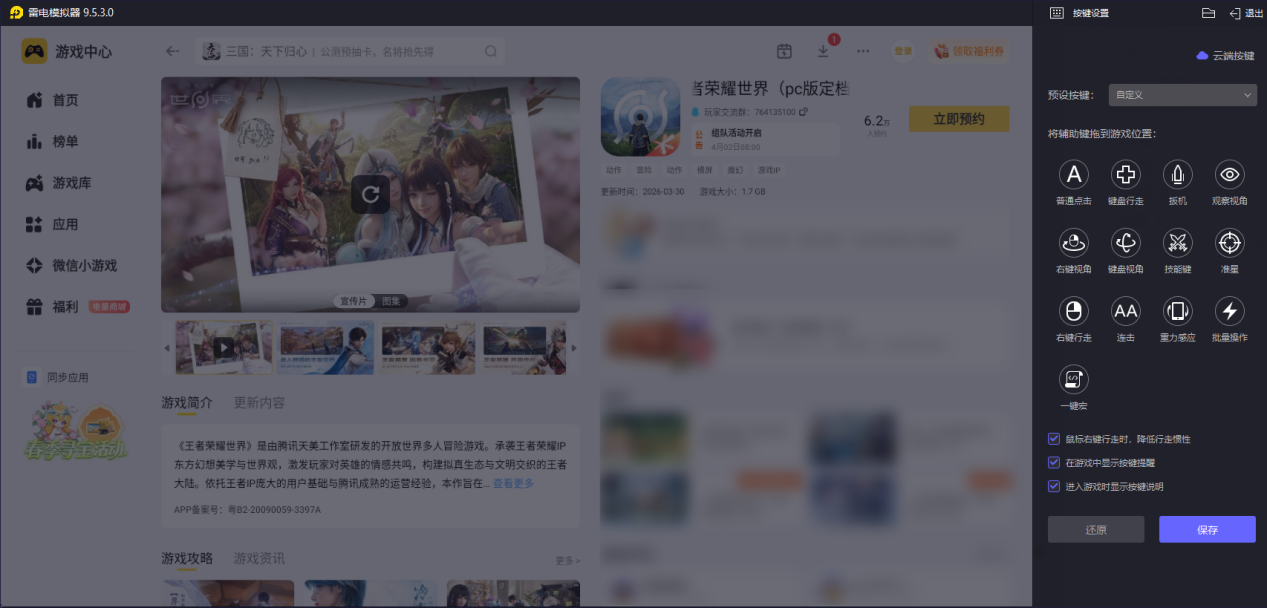Open the 预设按键 preset dropdown

coord(1181,95)
